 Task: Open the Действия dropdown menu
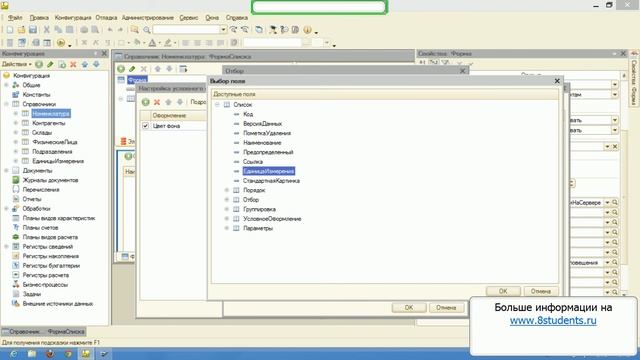point(17,64)
